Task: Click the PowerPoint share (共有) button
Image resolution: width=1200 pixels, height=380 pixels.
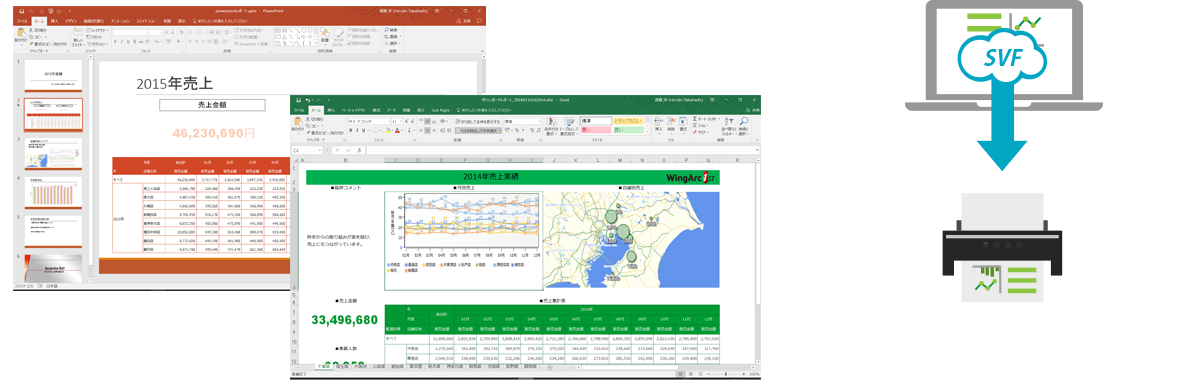Action: (464, 21)
